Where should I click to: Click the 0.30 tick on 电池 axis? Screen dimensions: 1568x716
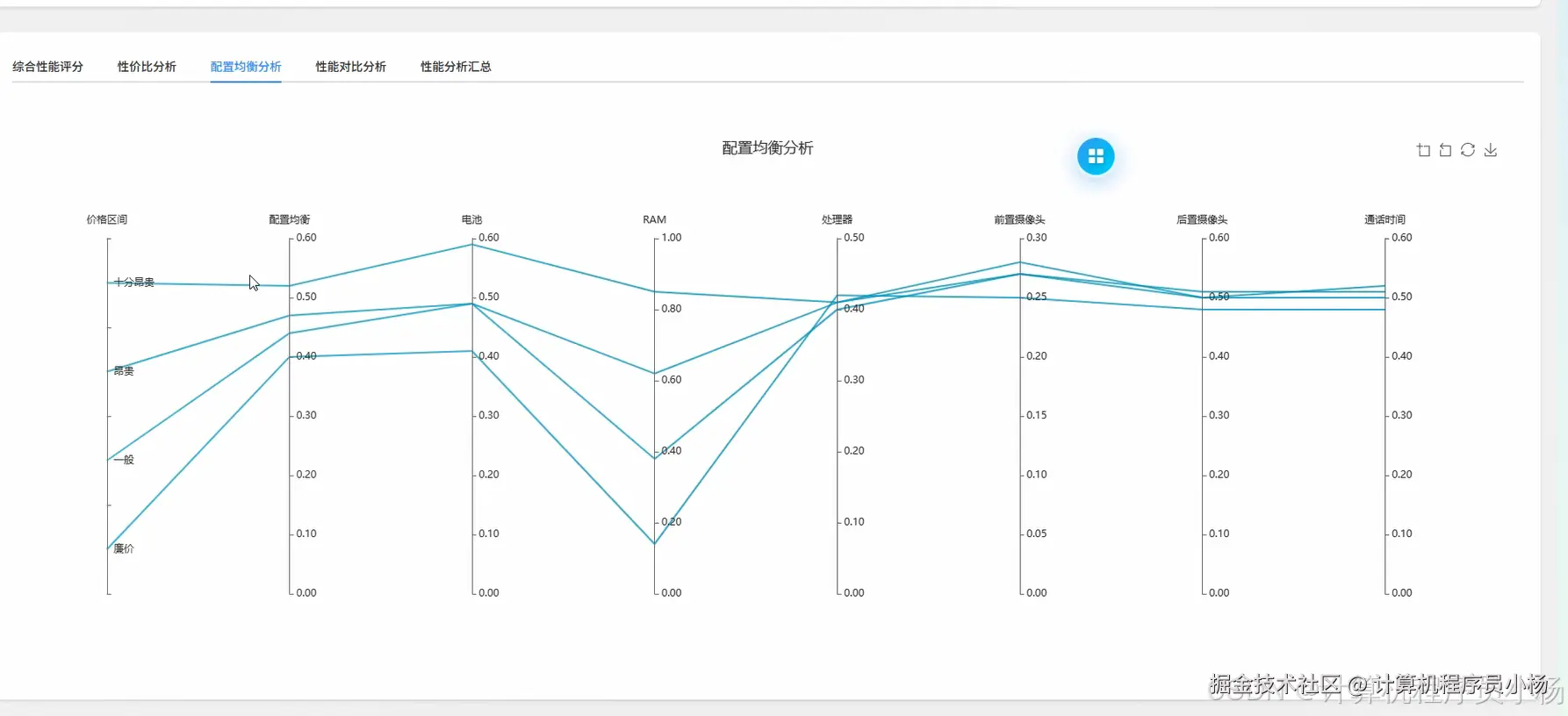point(489,415)
